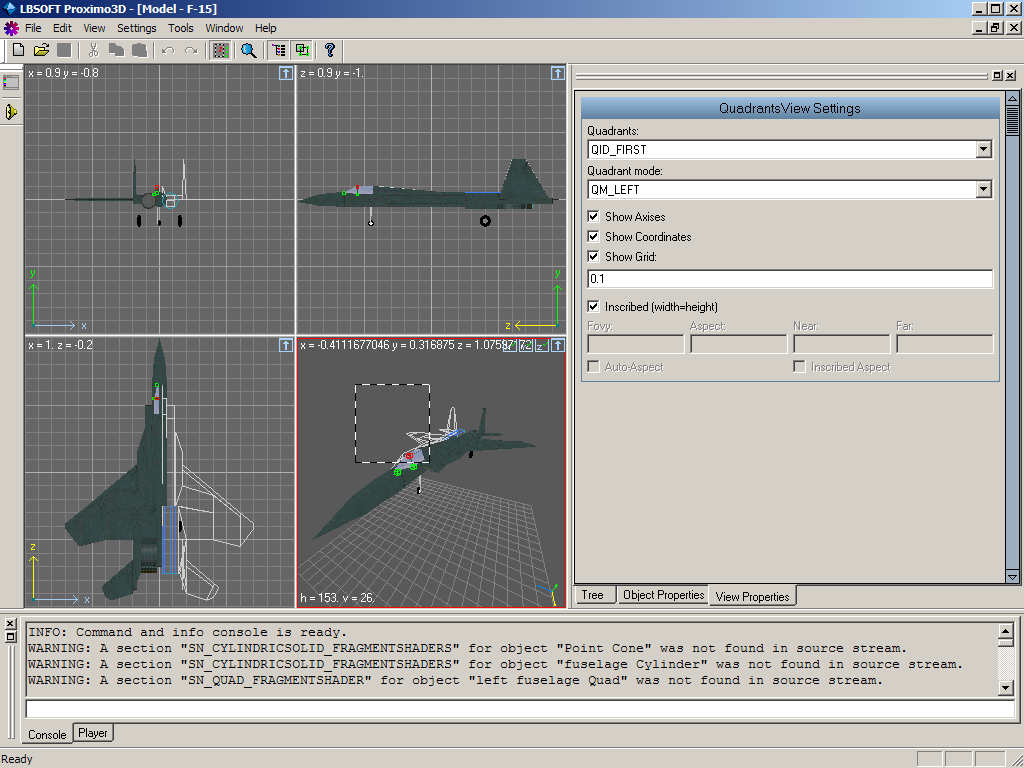Switch to the Player tab
This screenshot has width=1024, height=768.
click(x=93, y=733)
